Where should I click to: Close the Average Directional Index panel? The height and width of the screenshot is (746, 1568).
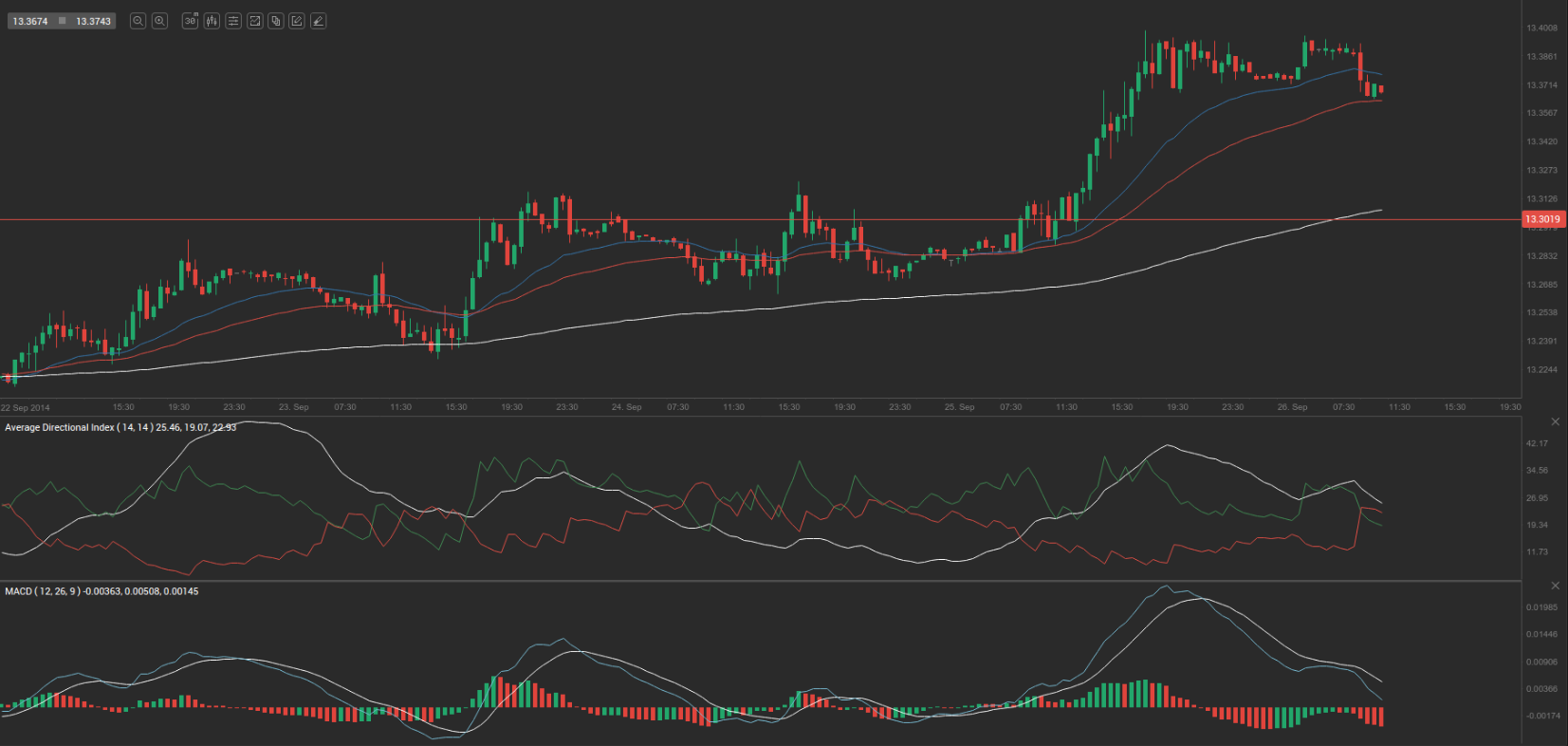coord(1555,421)
